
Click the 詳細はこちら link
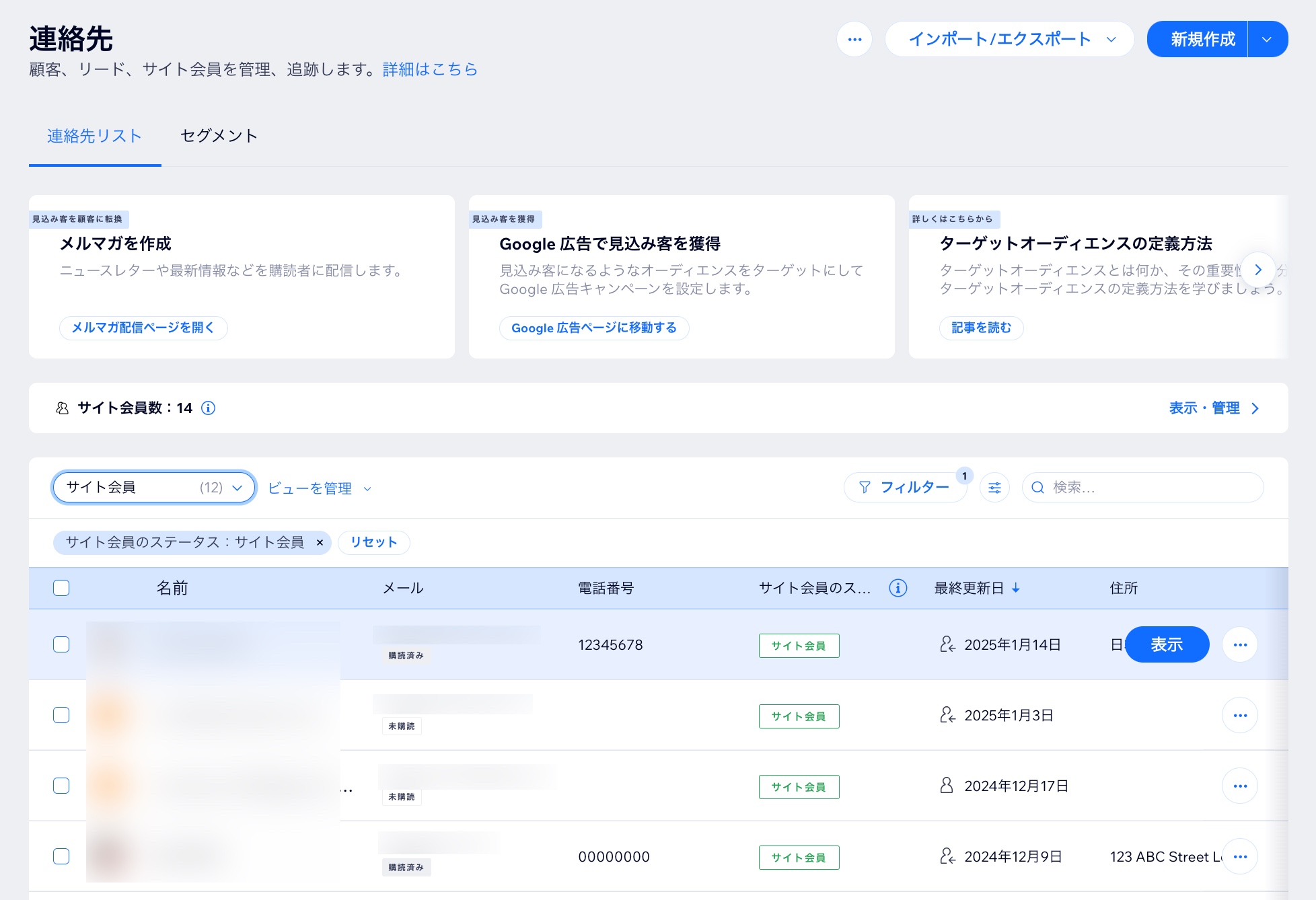(x=429, y=69)
